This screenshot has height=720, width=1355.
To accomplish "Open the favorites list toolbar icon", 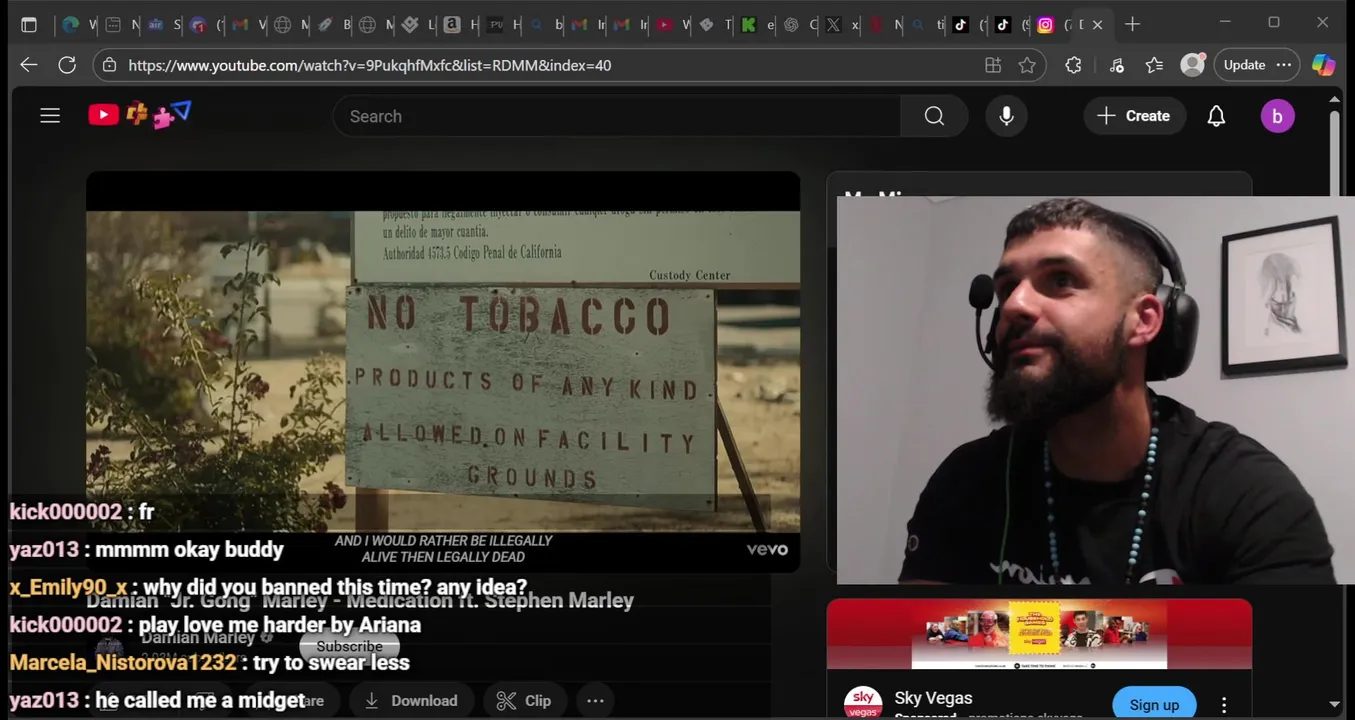I will point(1154,65).
